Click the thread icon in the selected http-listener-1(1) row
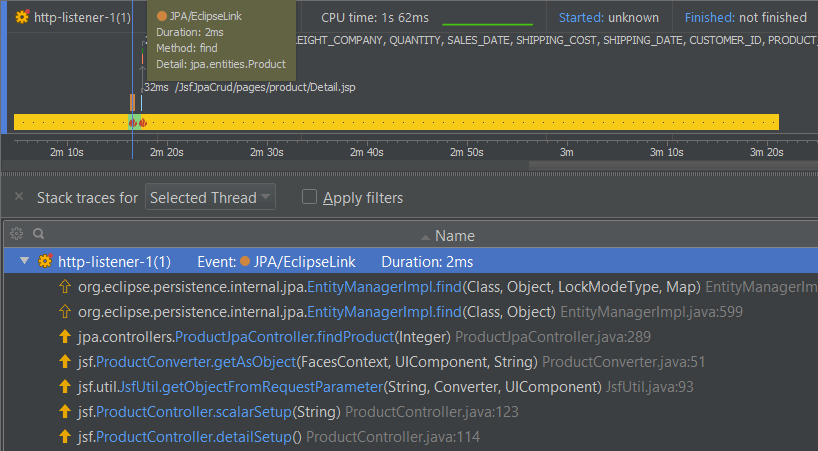Image resolution: width=818 pixels, height=451 pixels. pyautogui.click(x=45, y=261)
